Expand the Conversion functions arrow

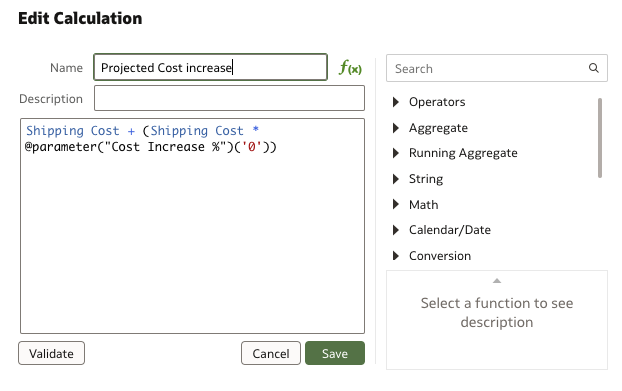[395, 256]
